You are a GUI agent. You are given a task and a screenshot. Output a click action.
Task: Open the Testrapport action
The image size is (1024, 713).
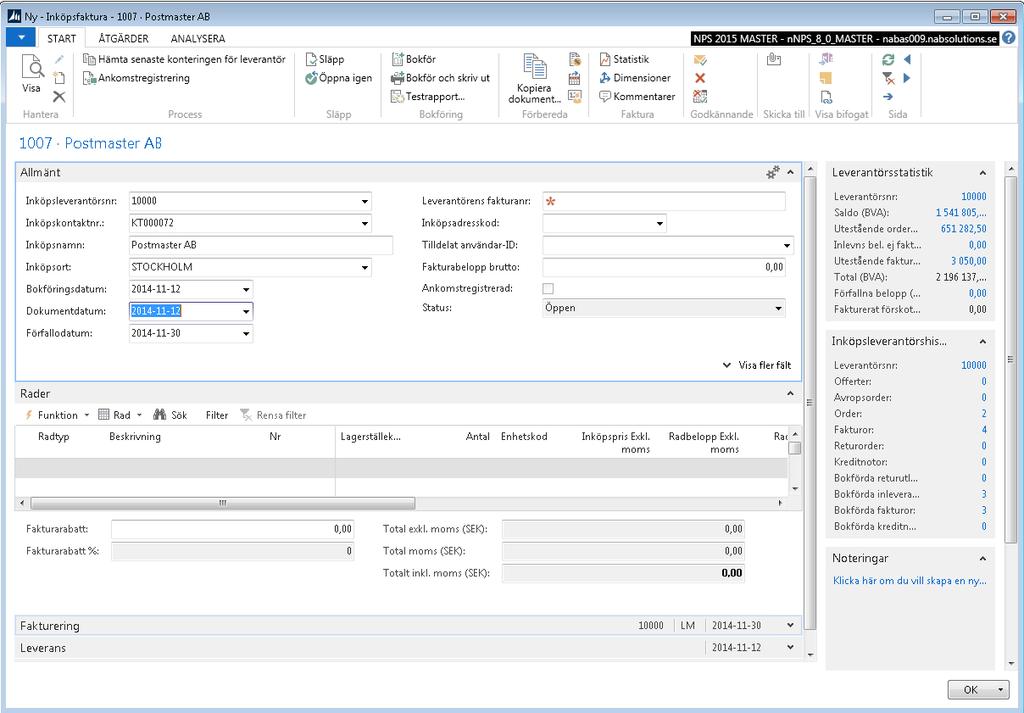[x=428, y=97]
